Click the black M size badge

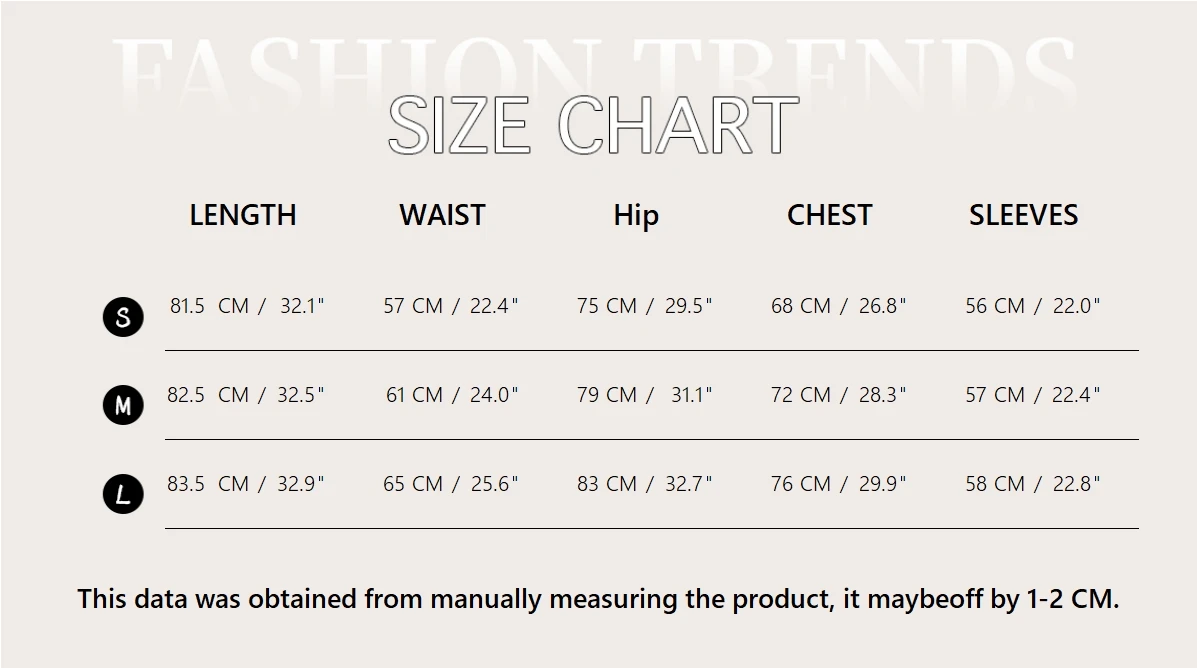point(123,405)
